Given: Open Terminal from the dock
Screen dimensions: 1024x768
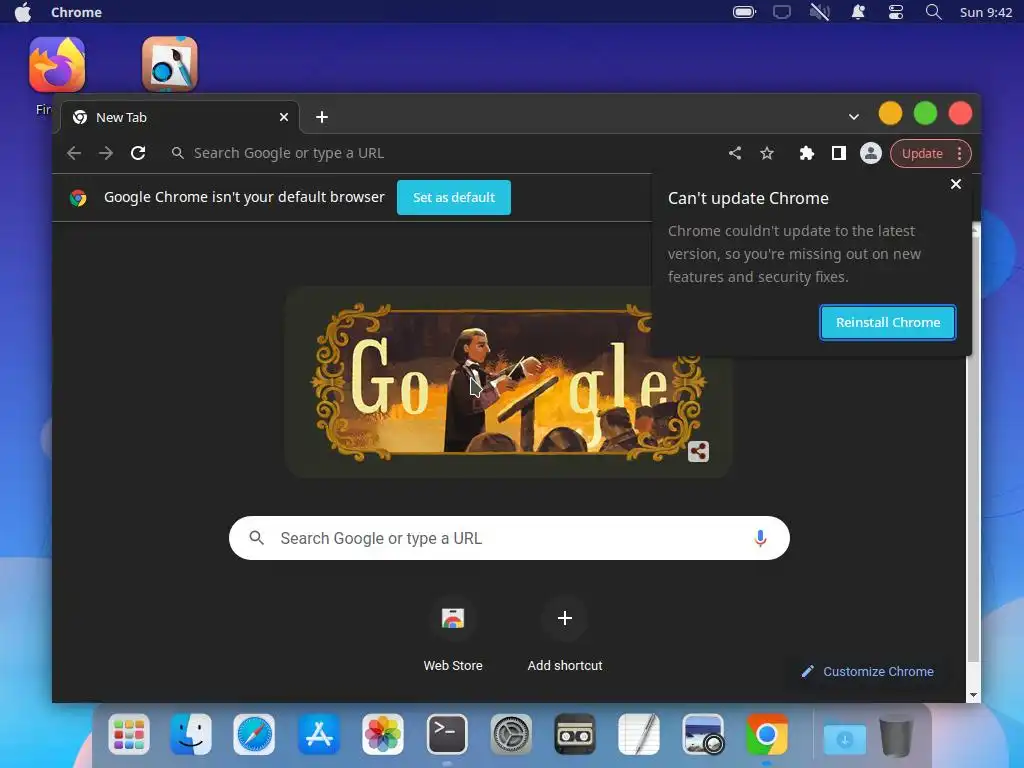Looking at the screenshot, I should [447, 734].
